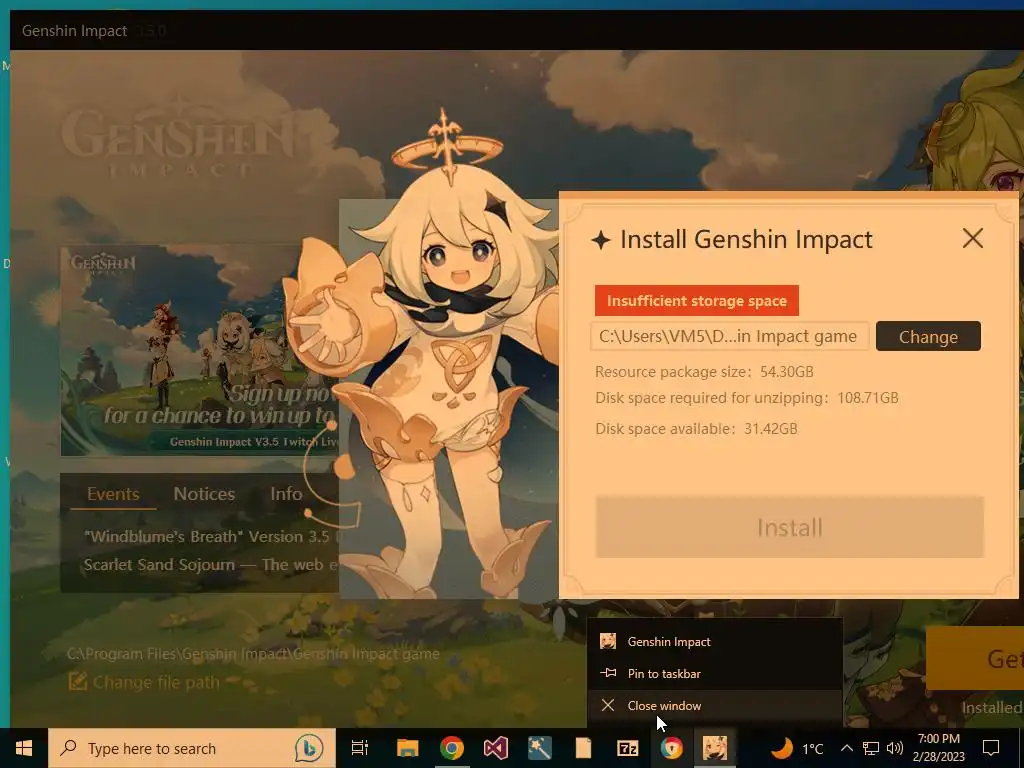
Task: Open the second Chrome icon with shield
Action: coord(671,748)
